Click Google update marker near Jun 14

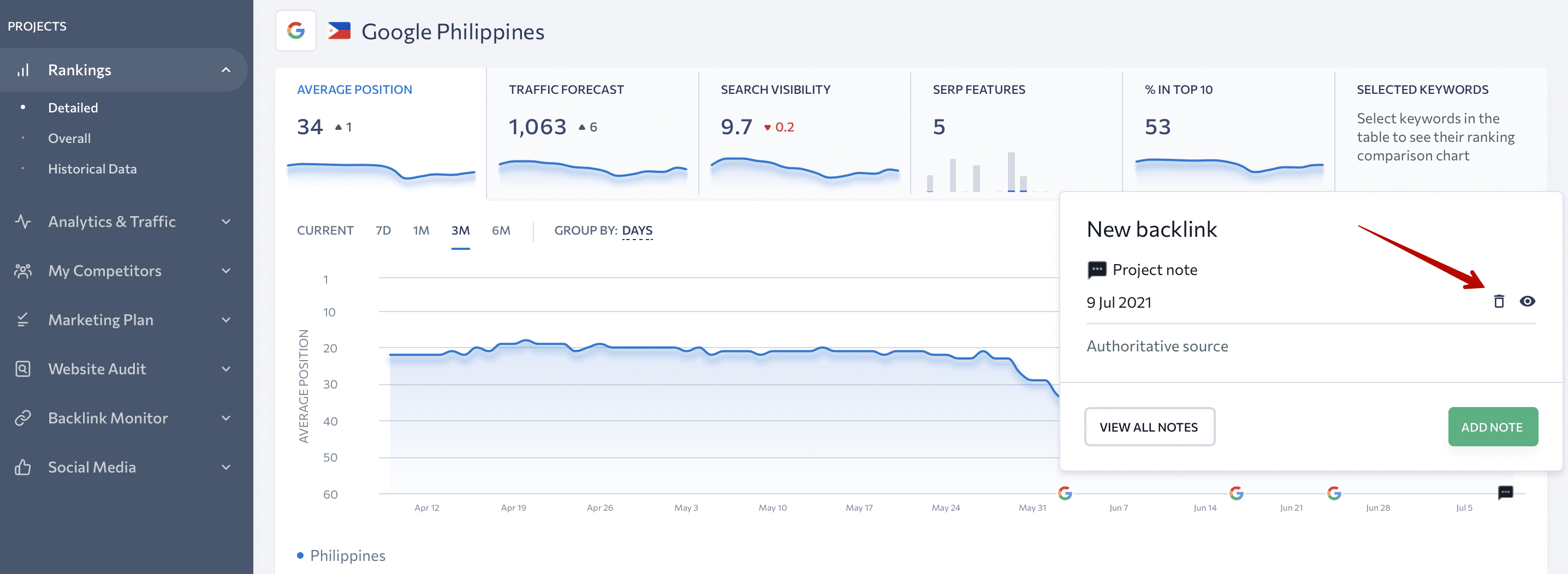1236,493
